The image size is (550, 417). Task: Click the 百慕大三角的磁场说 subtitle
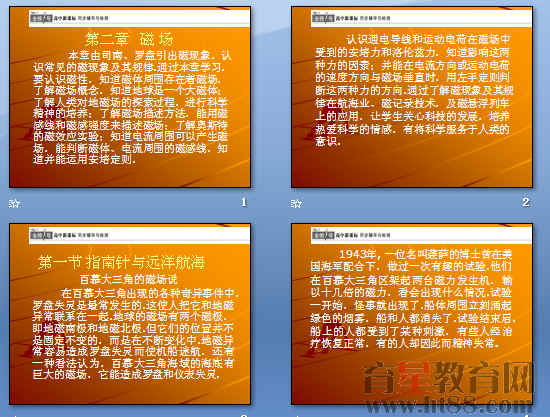pyautogui.click(x=129, y=280)
